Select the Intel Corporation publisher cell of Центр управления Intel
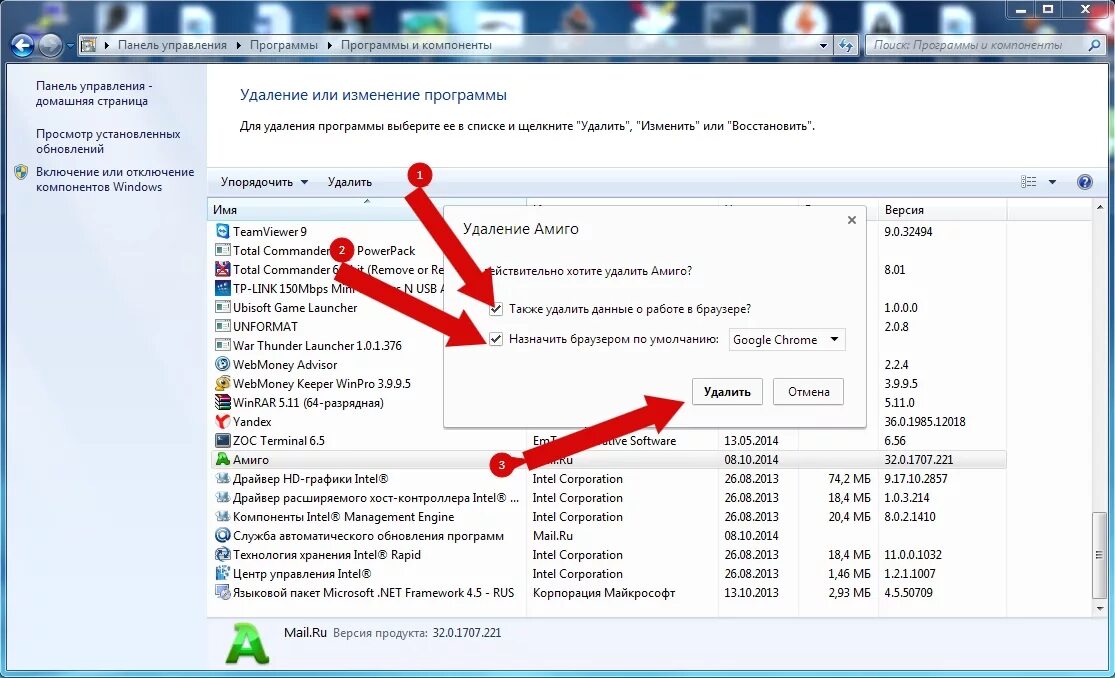1115x678 pixels. point(577,573)
